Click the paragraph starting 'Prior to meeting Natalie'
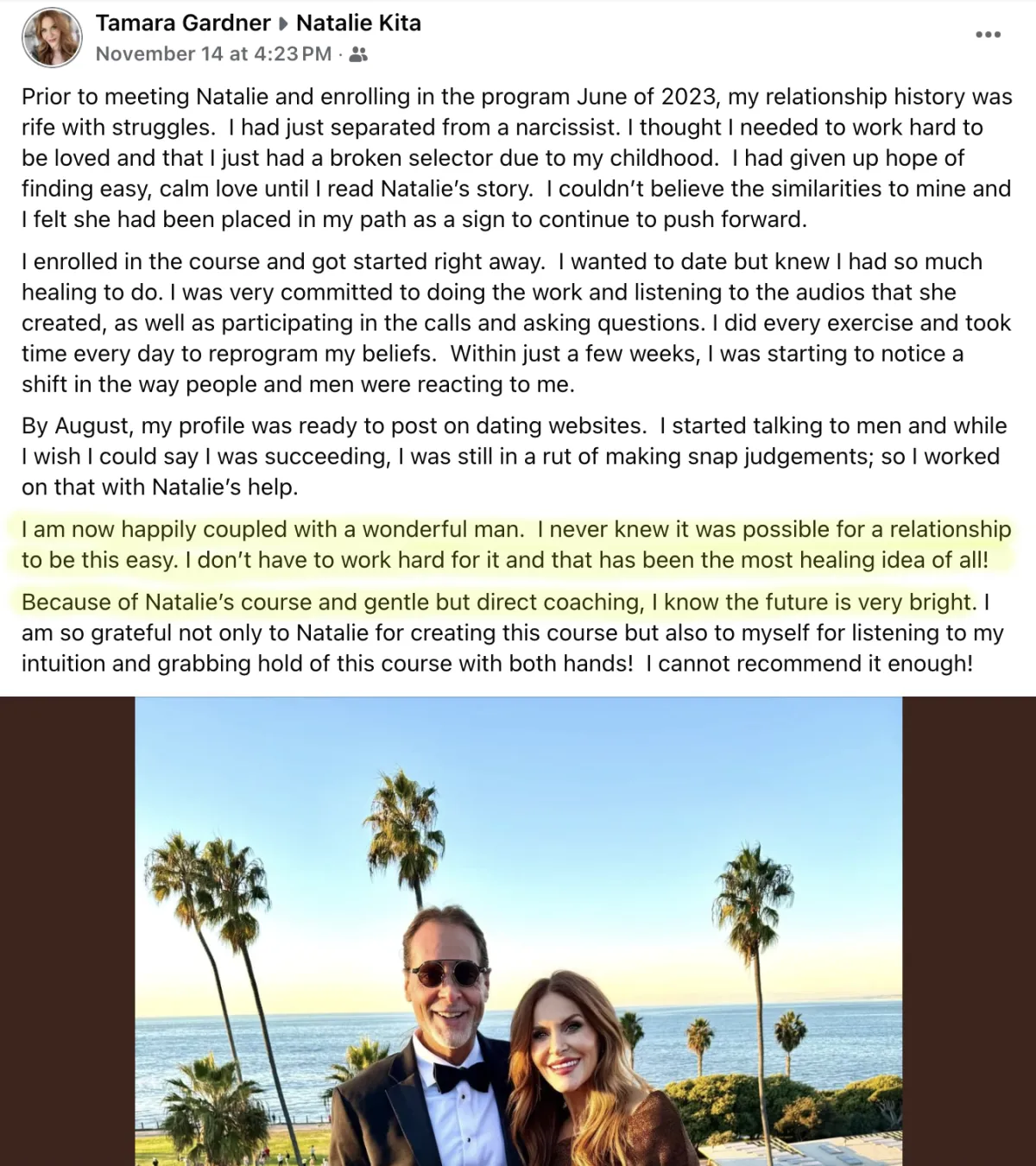Image resolution: width=1036 pixels, height=1166 pixels. click(516, 158)
